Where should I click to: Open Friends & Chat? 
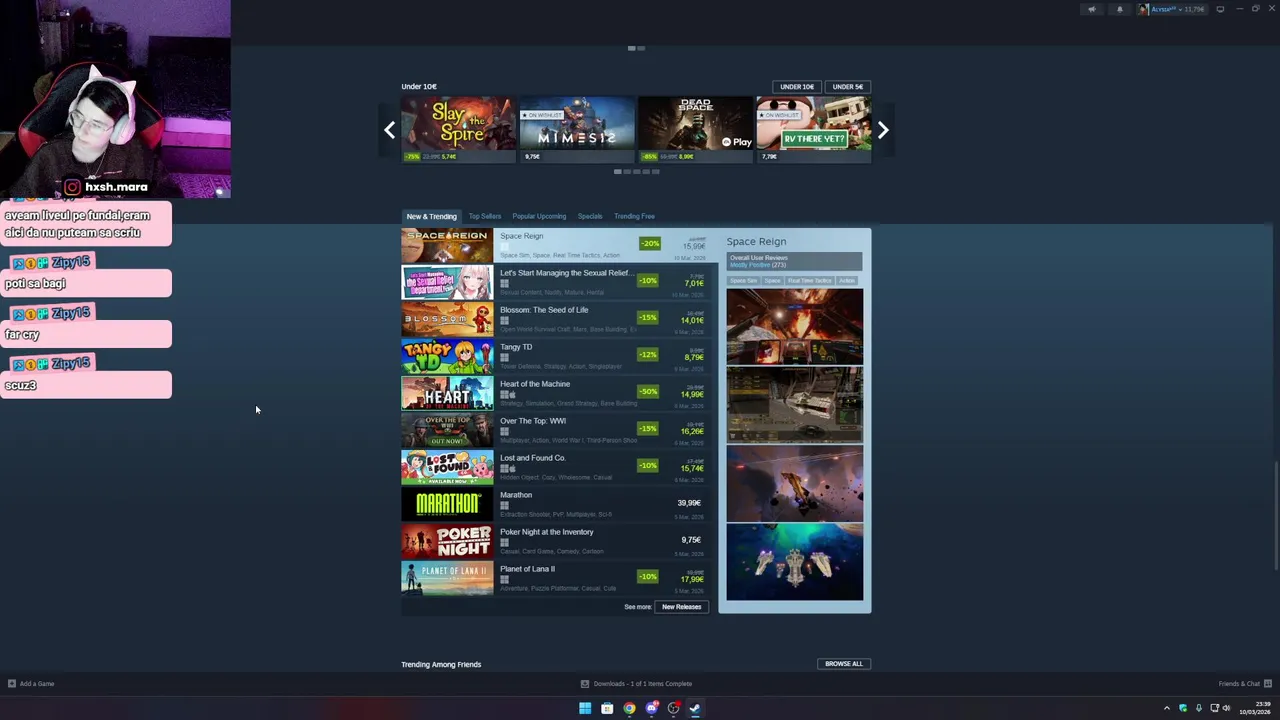(x=1245, y=684)
